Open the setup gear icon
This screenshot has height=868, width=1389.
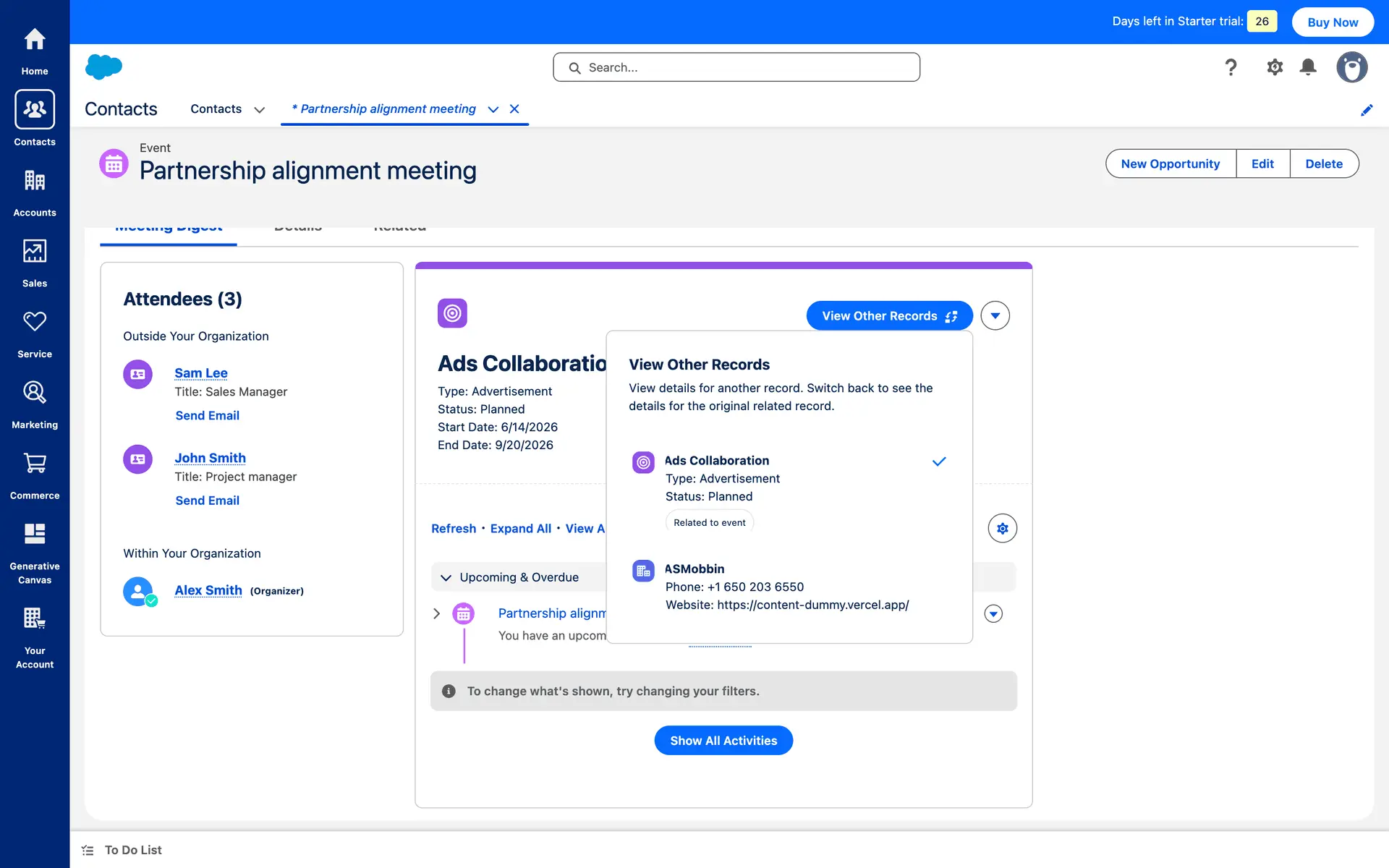[1274, 67]
